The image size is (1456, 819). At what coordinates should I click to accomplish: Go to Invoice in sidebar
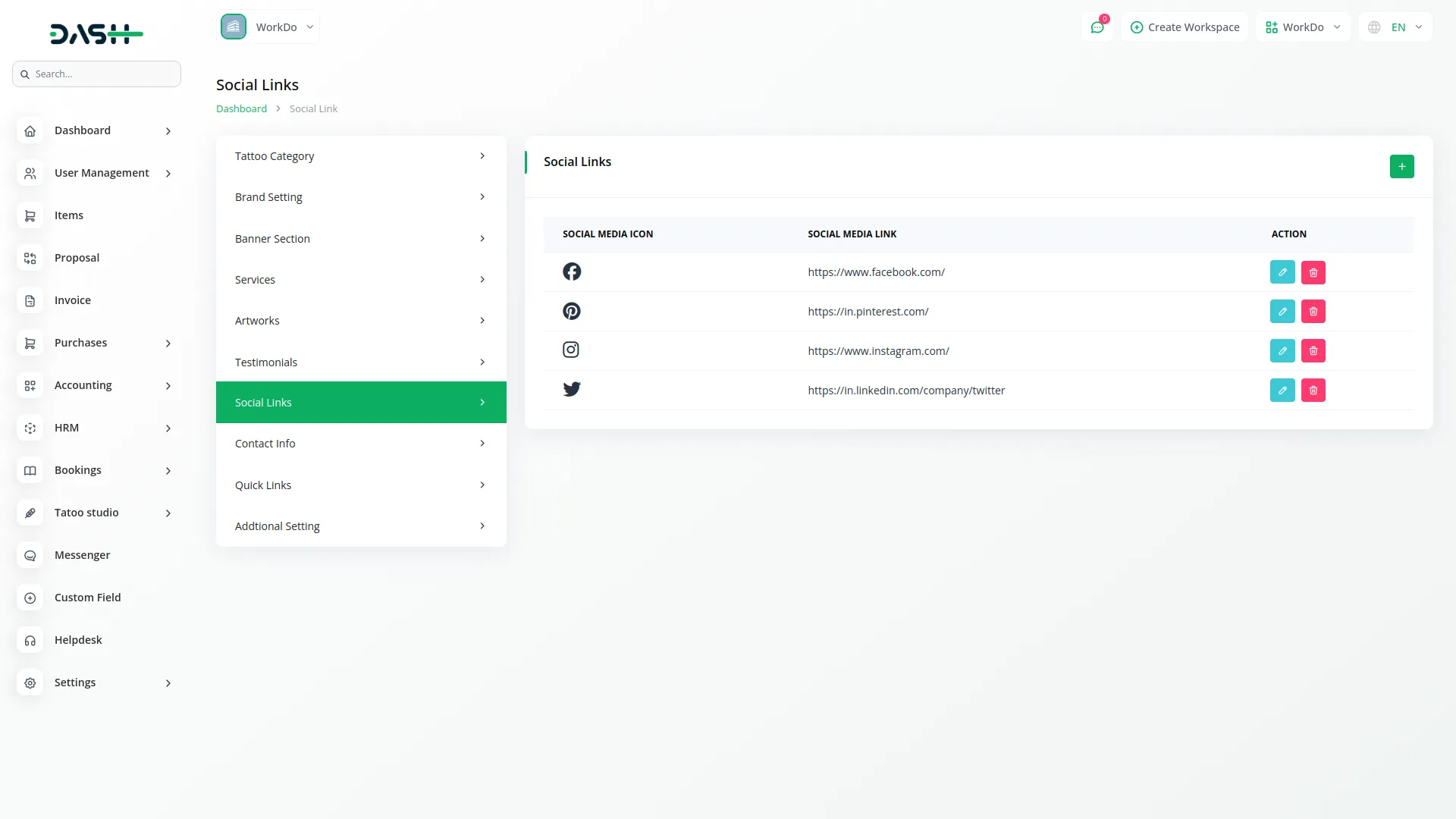coord(73,300)
